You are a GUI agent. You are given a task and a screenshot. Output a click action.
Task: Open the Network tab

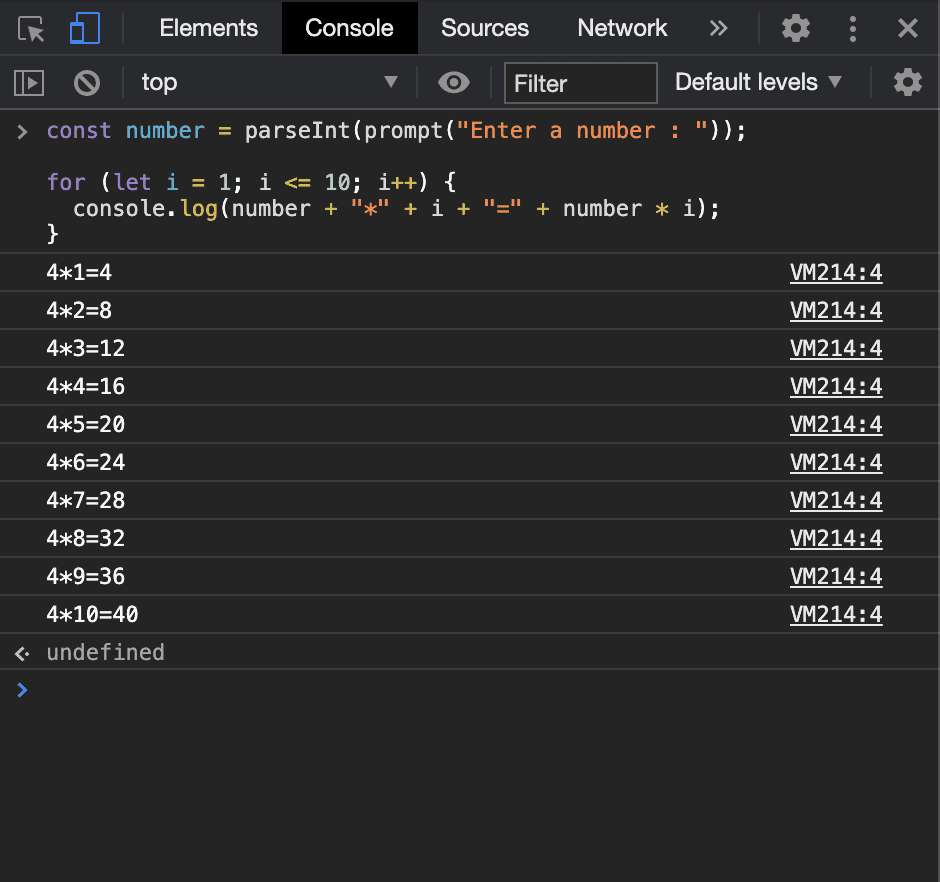(622, 28)
